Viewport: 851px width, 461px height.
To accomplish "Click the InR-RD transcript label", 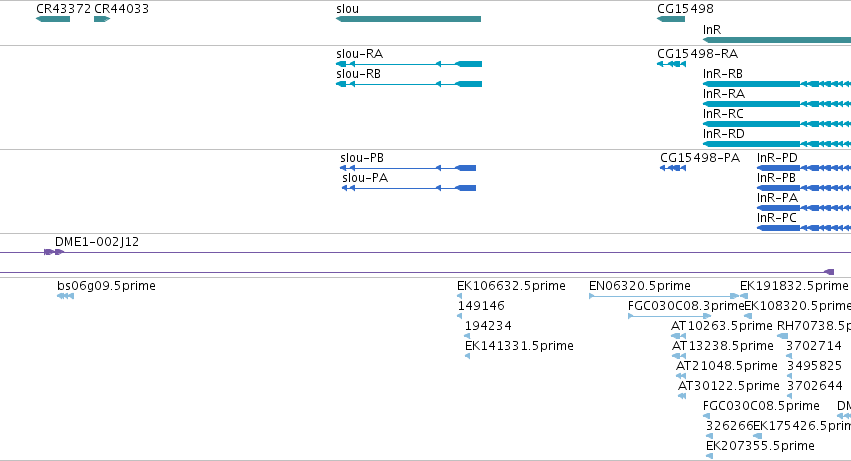I will click(723, 134).
